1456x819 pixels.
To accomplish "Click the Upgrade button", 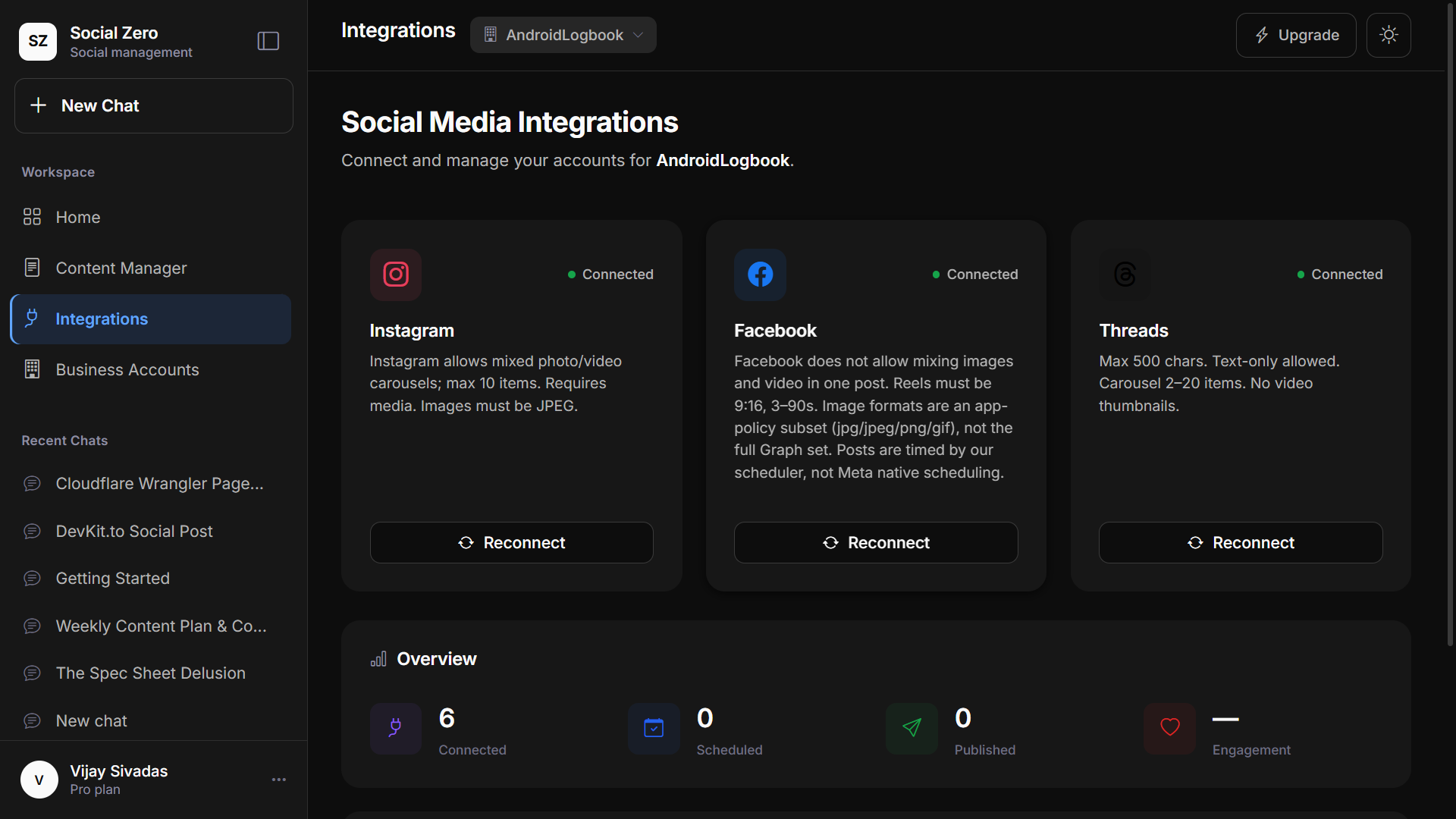I will 1296,35.
